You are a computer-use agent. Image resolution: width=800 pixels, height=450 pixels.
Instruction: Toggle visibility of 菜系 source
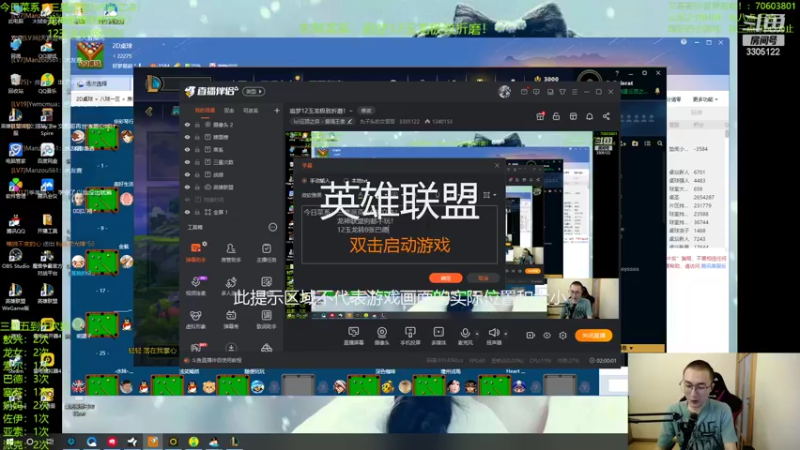[187, 149]
